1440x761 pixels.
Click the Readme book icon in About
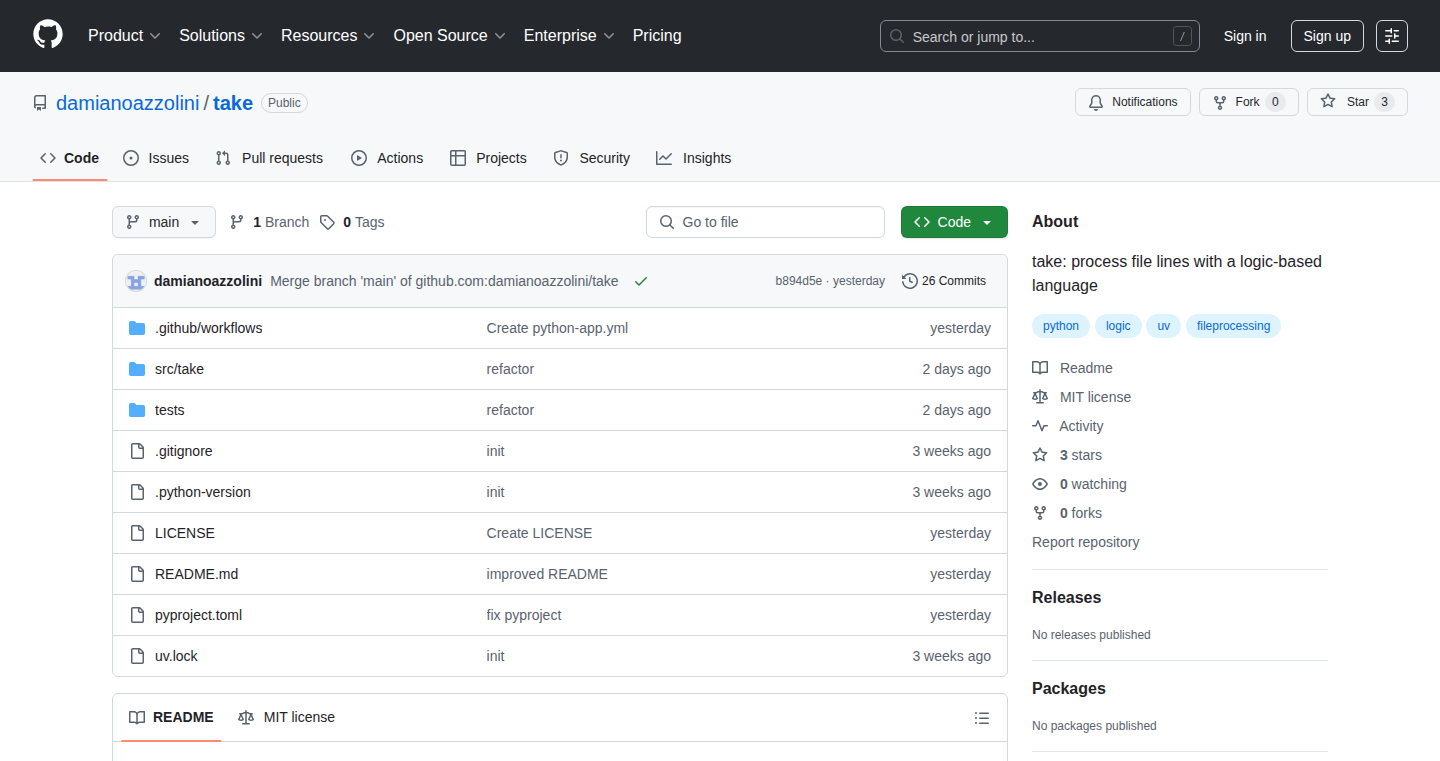(1040, 368)
